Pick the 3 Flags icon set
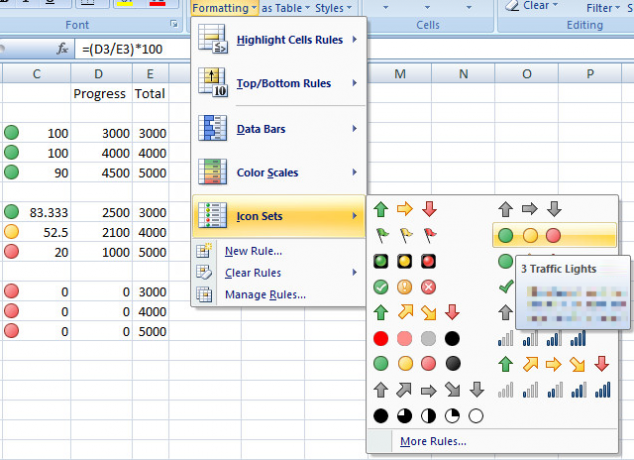634x460 pixels. 405,235
